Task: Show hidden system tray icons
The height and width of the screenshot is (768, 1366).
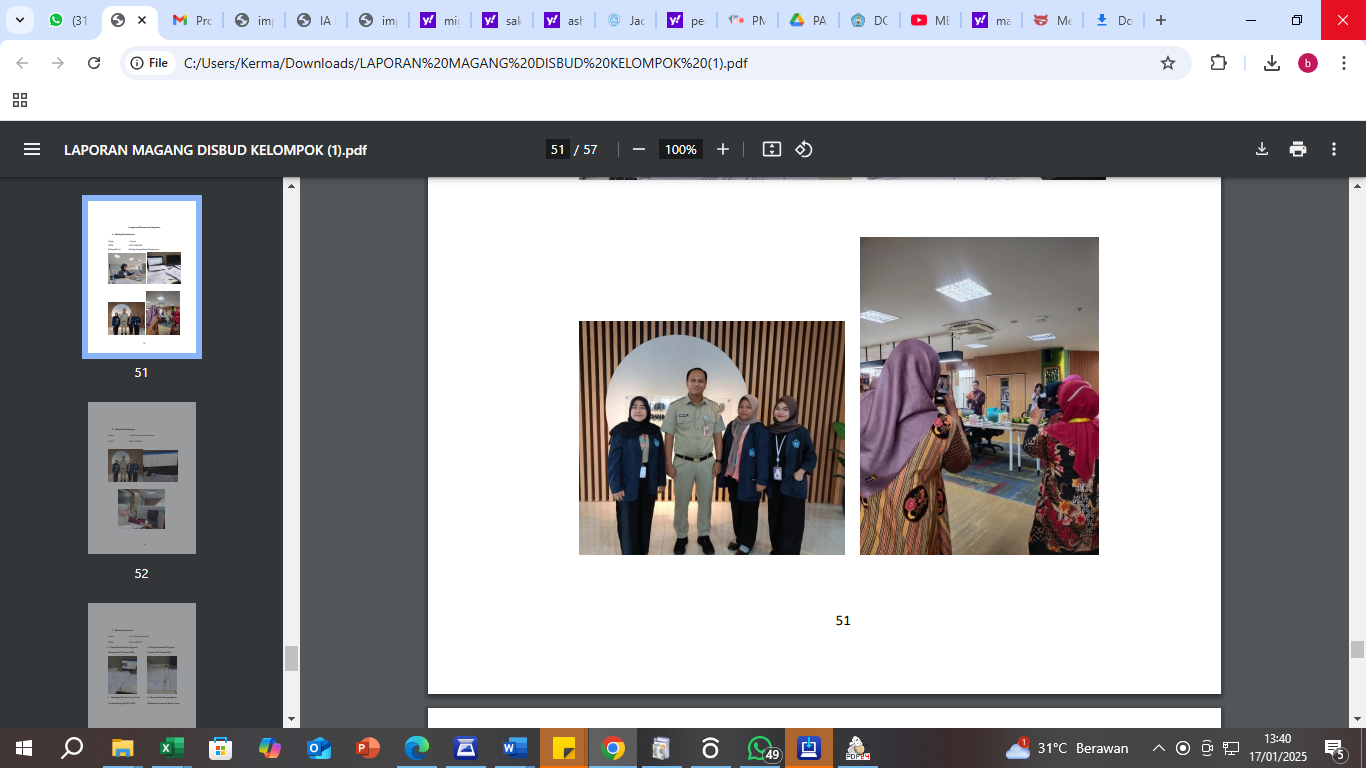Action: (x=1159, y=748)
